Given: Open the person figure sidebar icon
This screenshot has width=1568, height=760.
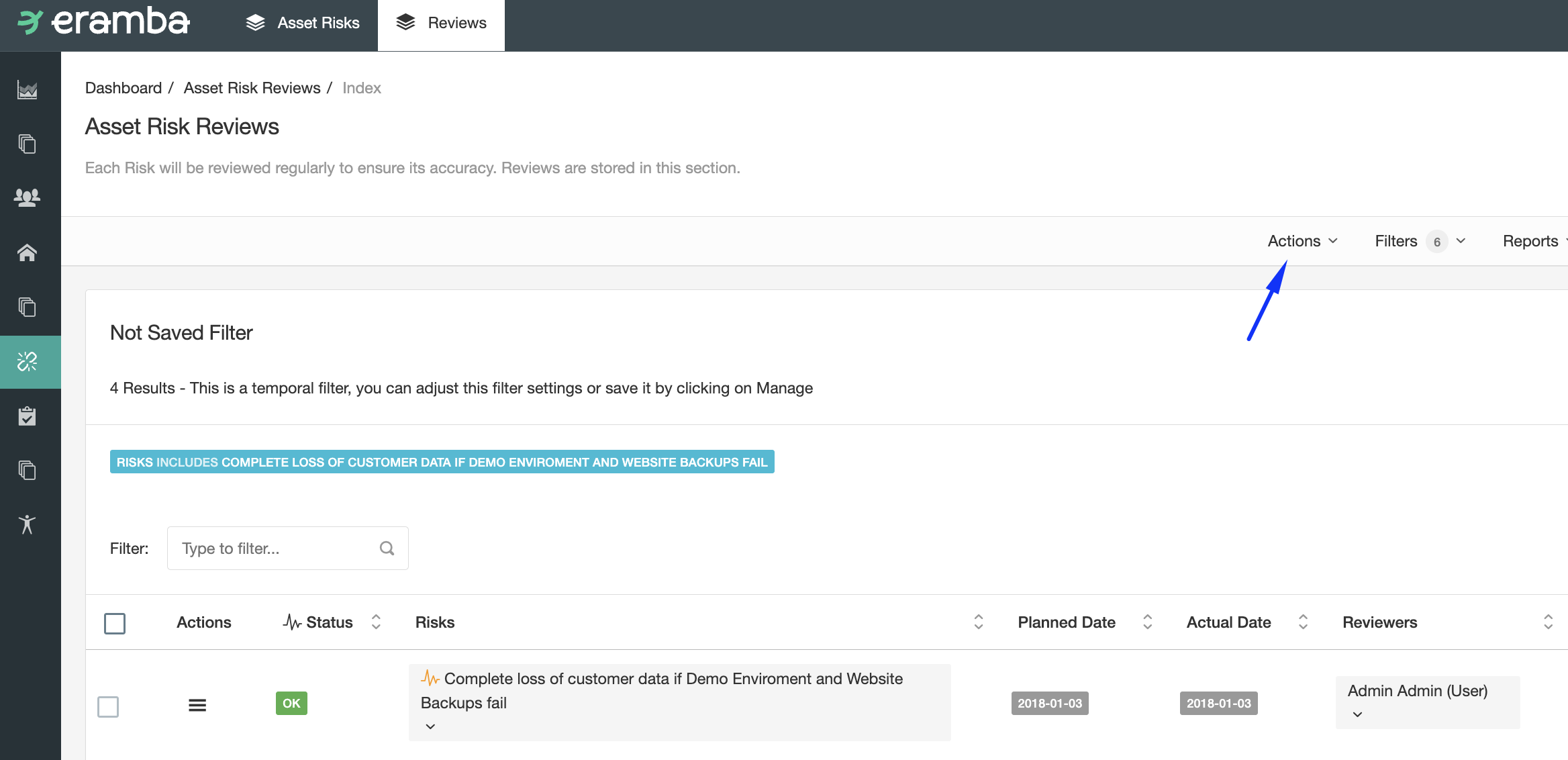Looking at the screenshot, I should pyautogui.click(x=27, y=524).
